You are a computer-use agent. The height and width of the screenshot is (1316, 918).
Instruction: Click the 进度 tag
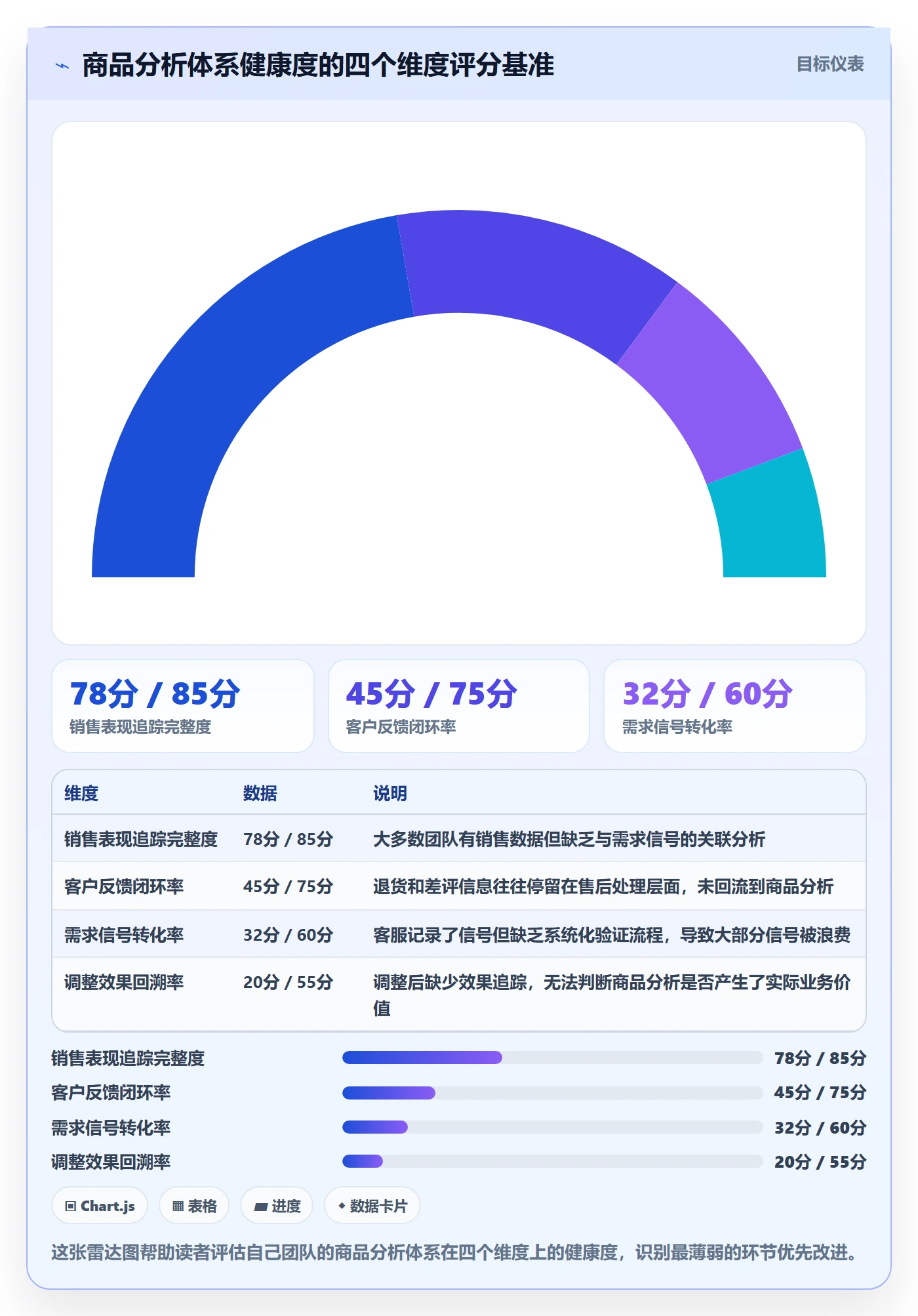click(x=277, y=1206)
